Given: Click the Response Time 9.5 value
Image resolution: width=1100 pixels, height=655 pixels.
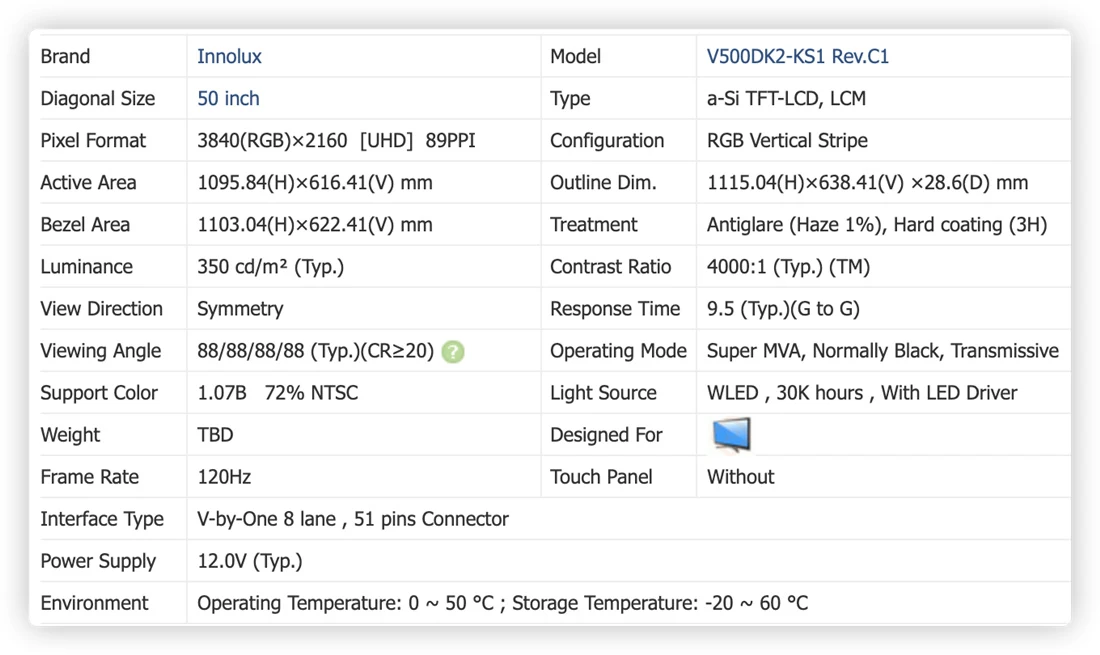Looking at the screenshot, I should tap(783, 309).
